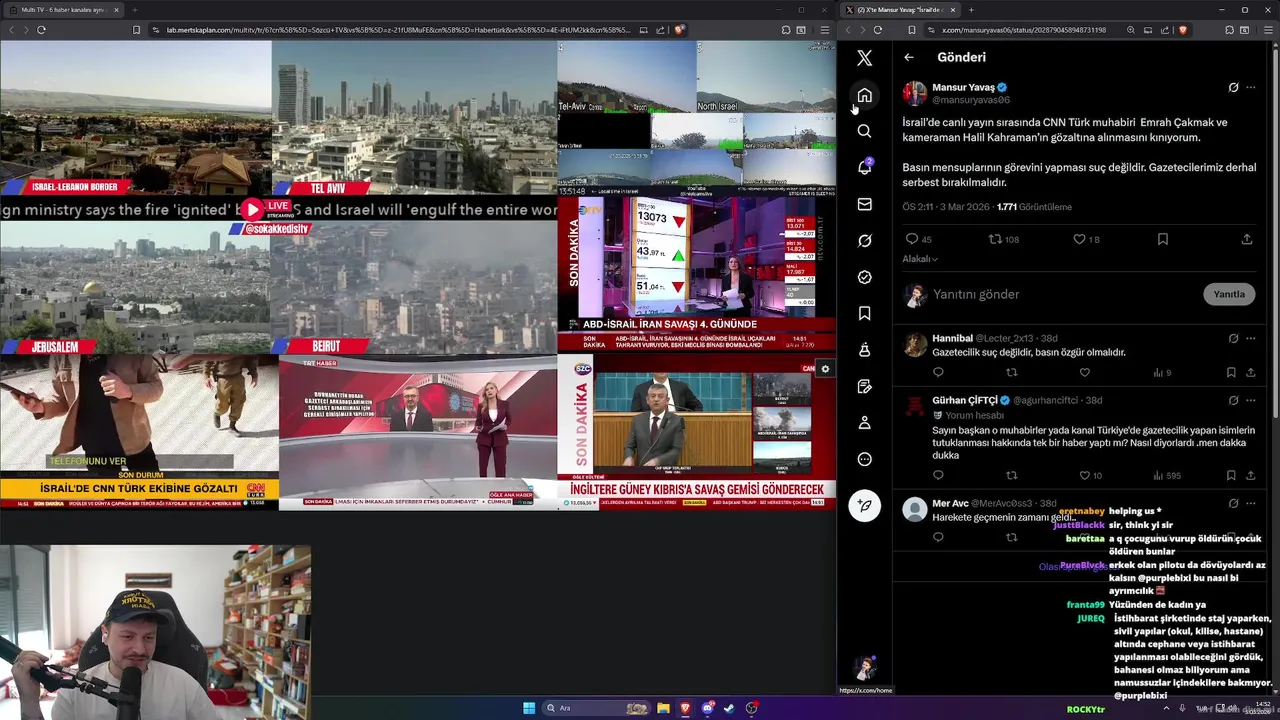Open Hannibal's profile from reply
The height and width of the screenshot is (720, 1280).
click(x=952, y=338)
